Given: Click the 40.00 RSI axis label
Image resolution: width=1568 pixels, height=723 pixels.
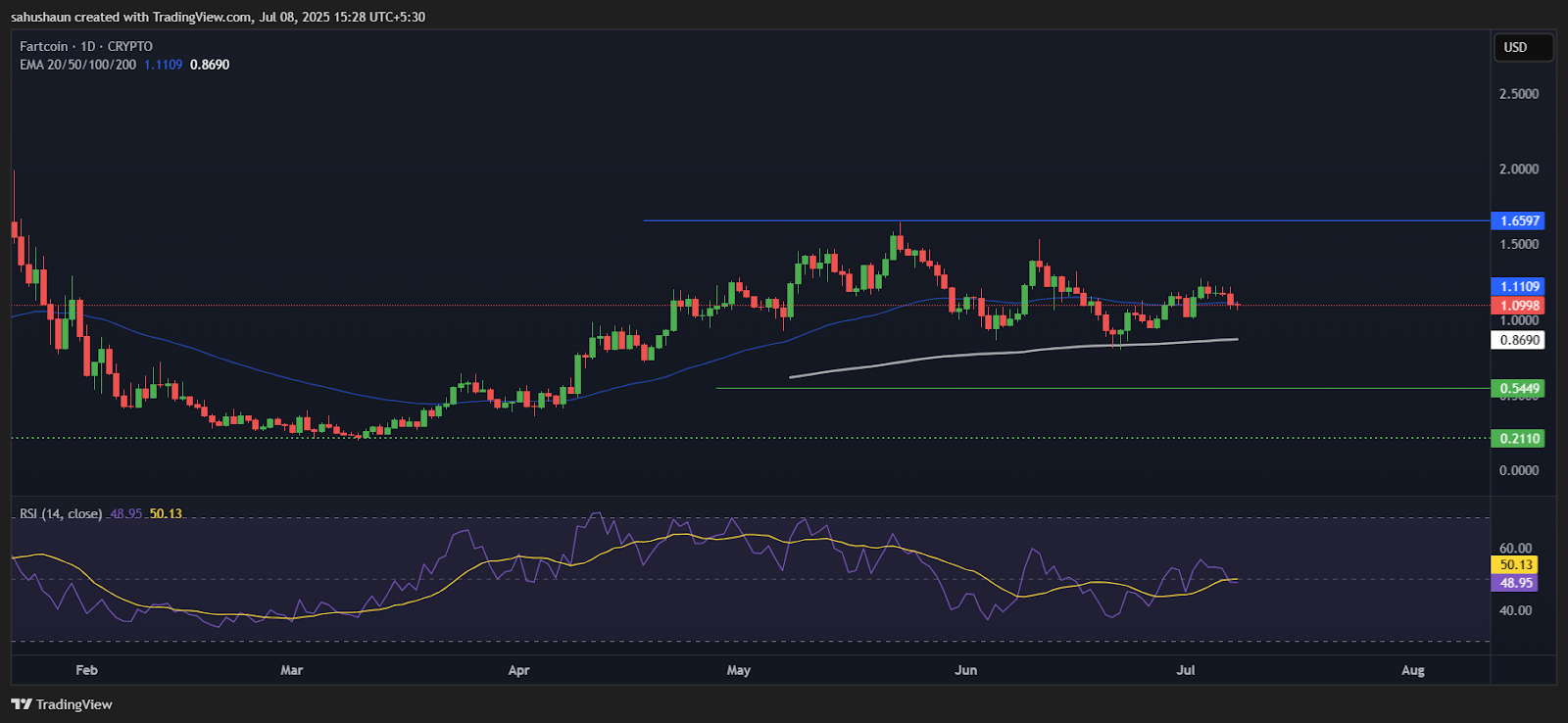Looking at the screenshot, I should tap(1515, 610).
